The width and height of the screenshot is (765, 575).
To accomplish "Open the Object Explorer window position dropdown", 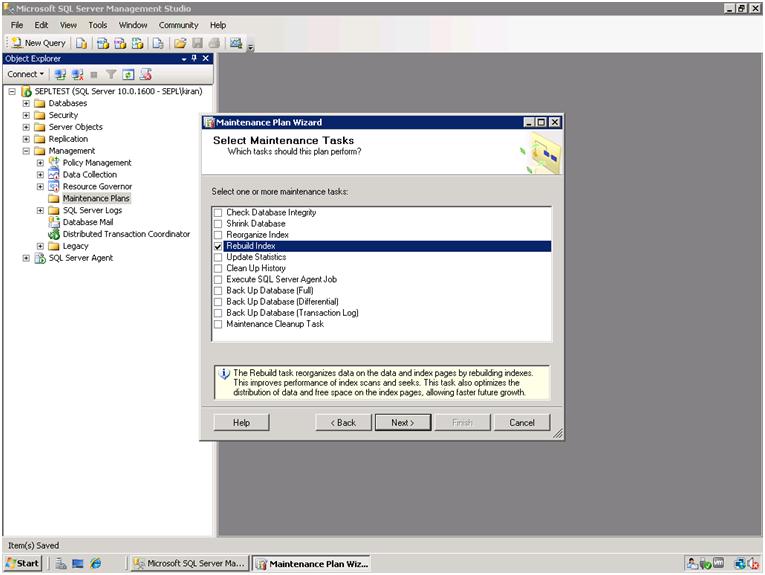I will pos(184,59).
